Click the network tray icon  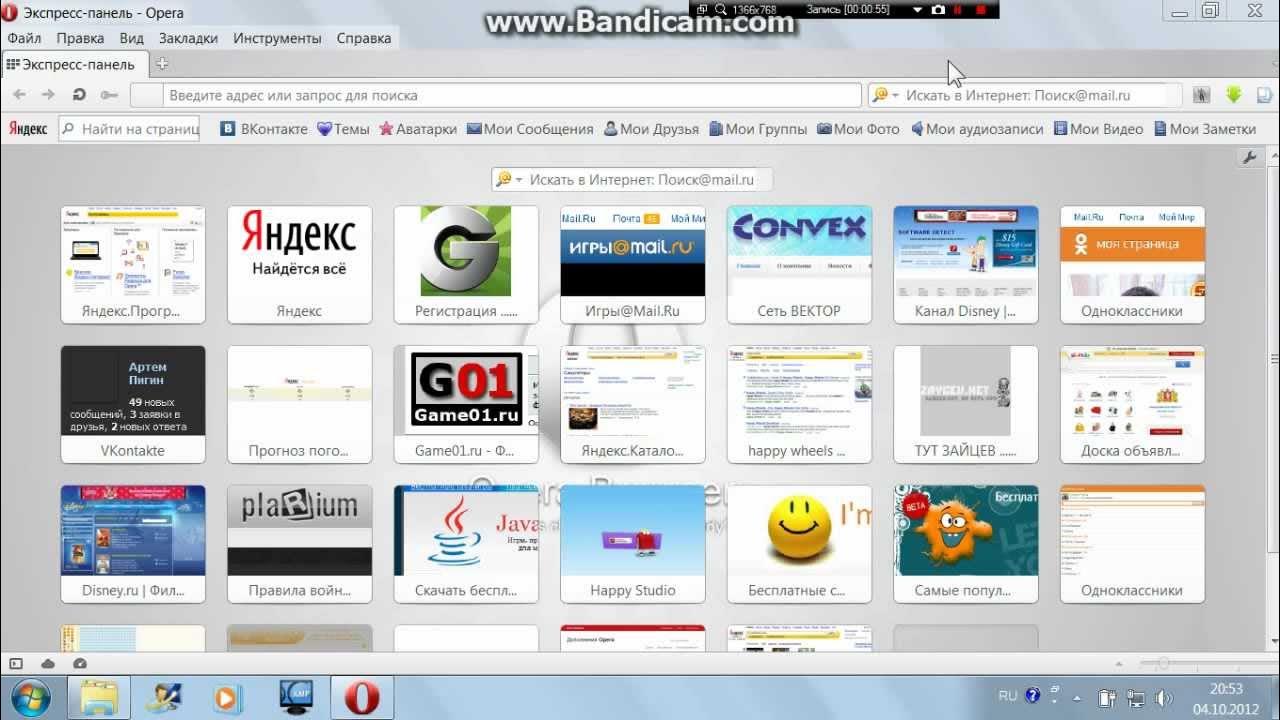(1137, 697)
